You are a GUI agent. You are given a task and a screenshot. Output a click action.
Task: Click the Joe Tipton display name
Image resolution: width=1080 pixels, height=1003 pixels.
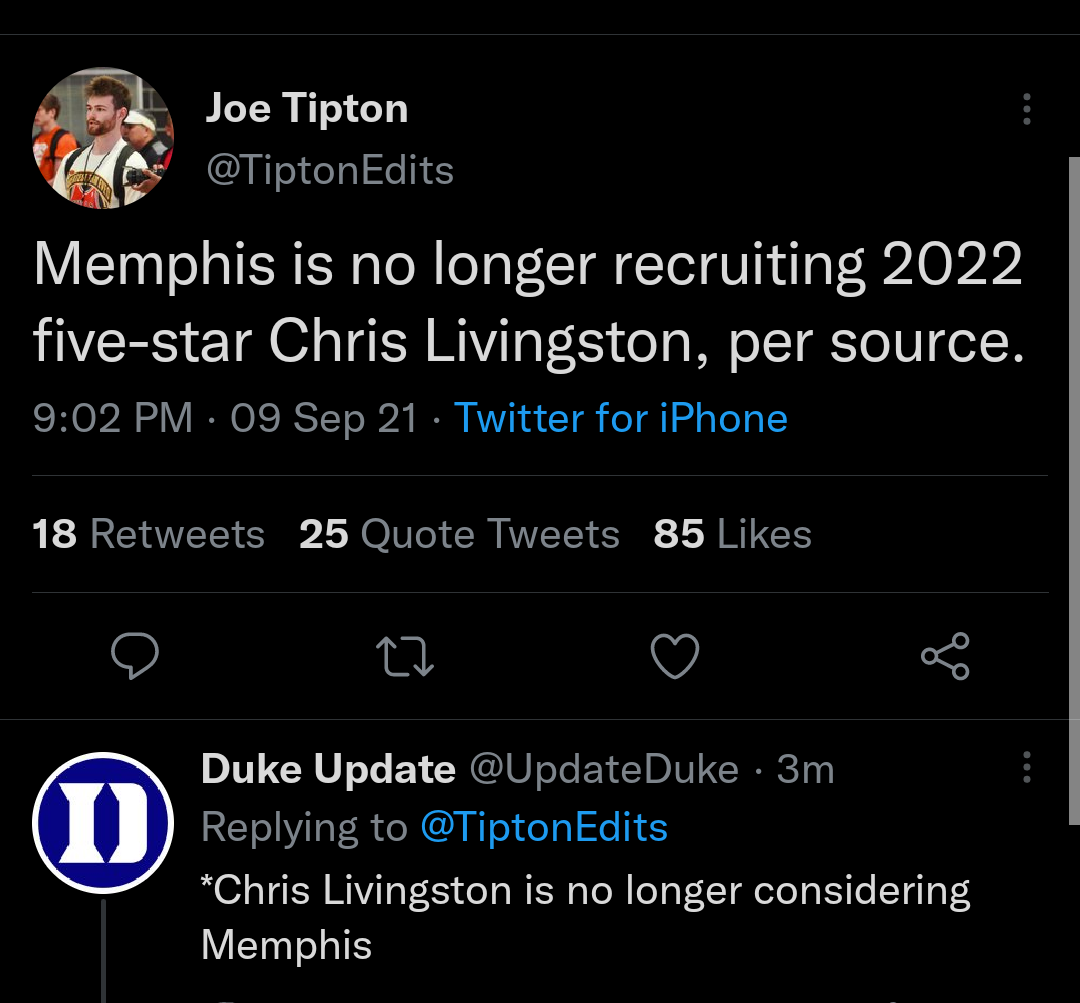tap(306, 108)
